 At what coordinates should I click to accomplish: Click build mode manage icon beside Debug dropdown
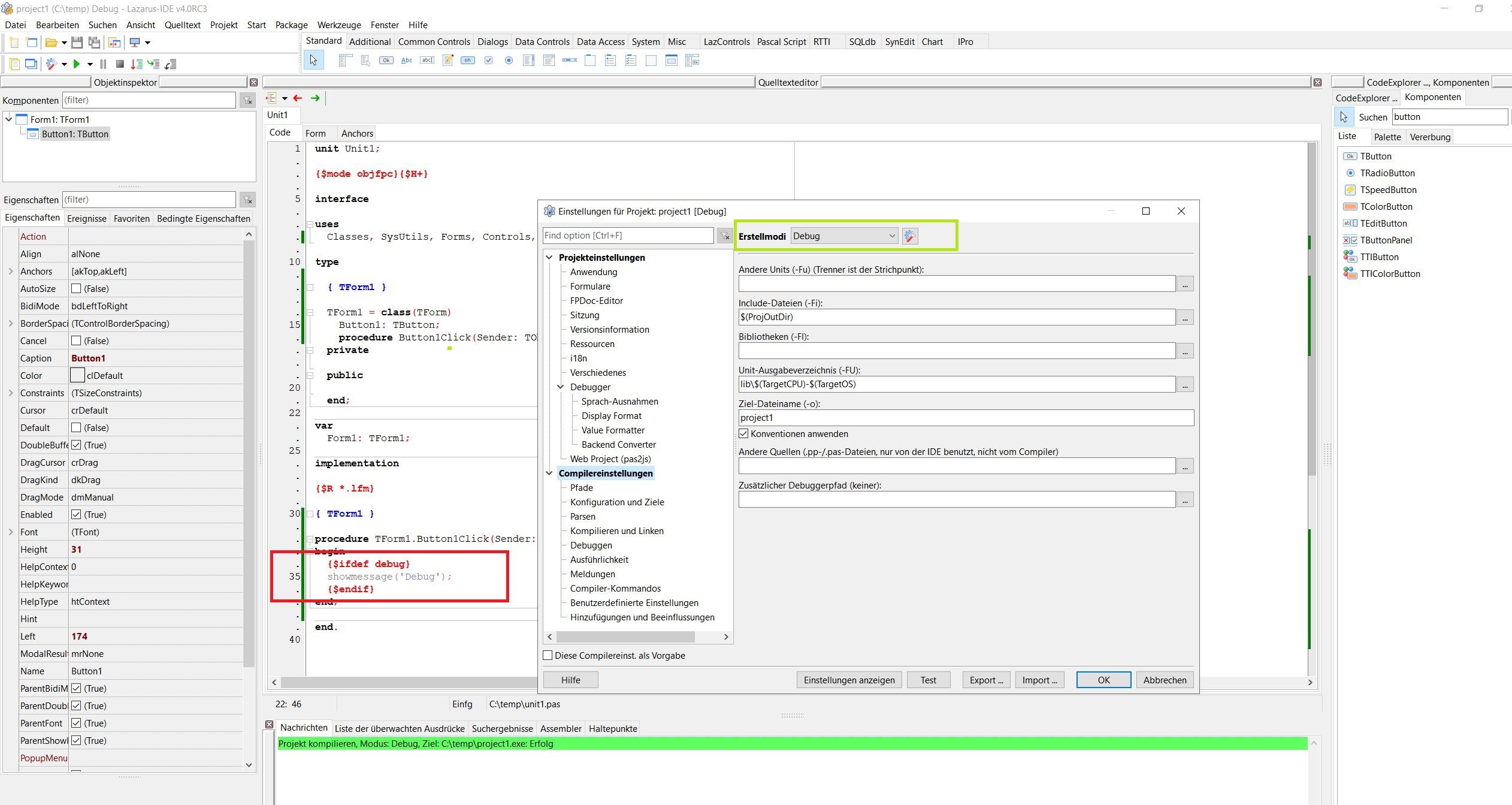[x=910, y=236]
